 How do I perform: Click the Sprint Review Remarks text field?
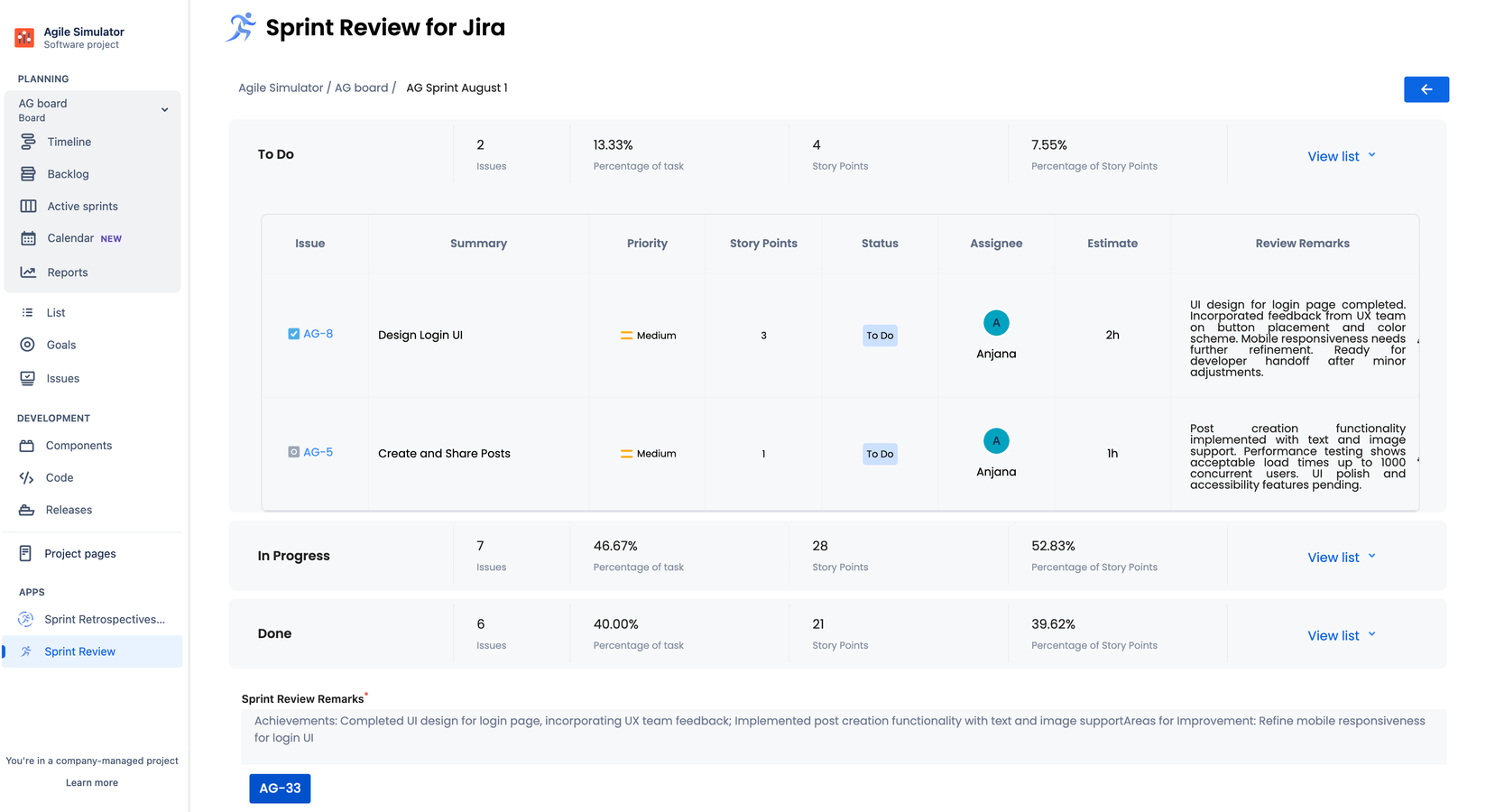pos(844,737)
